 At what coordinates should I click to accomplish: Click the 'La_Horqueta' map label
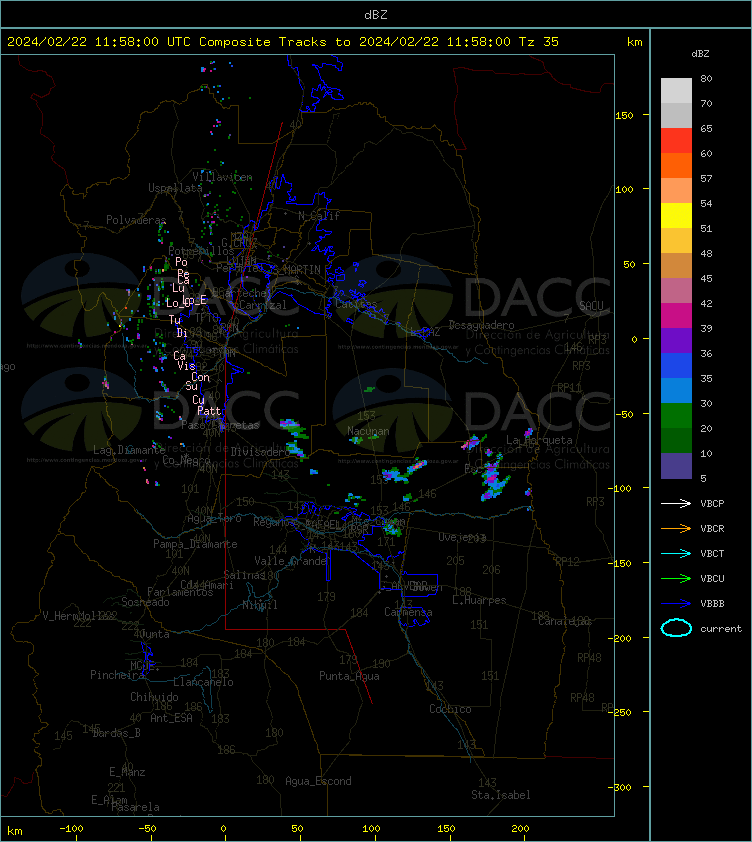tap(539, 440)
